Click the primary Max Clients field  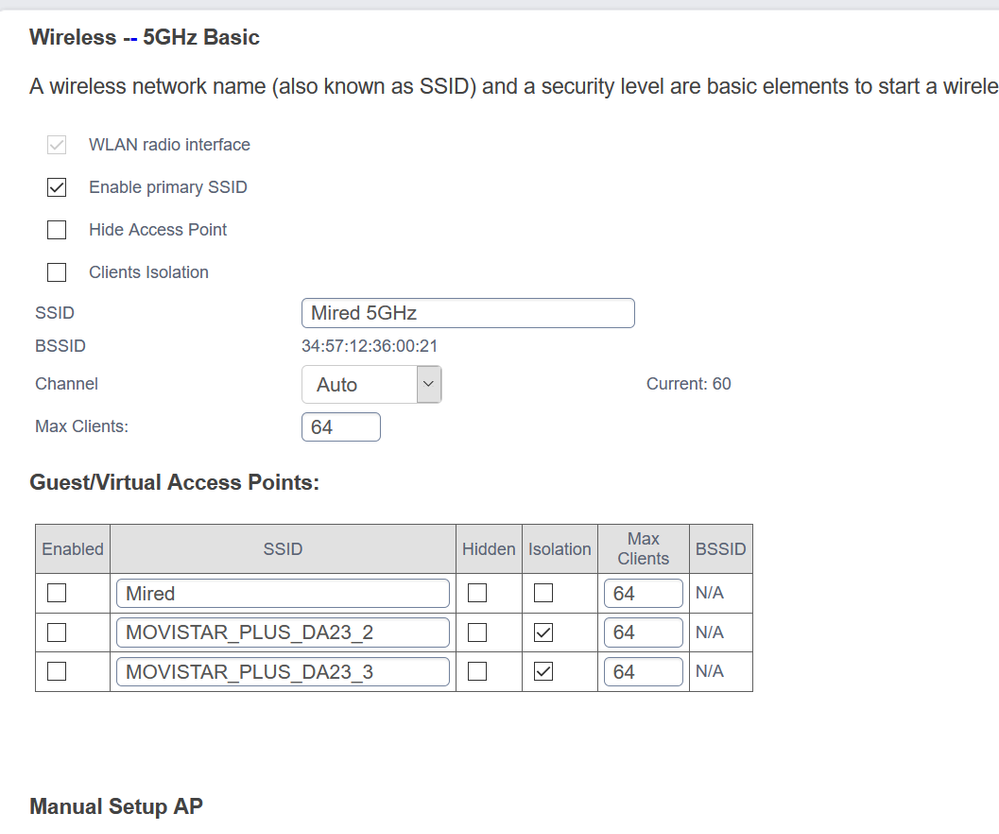(340, 427)
